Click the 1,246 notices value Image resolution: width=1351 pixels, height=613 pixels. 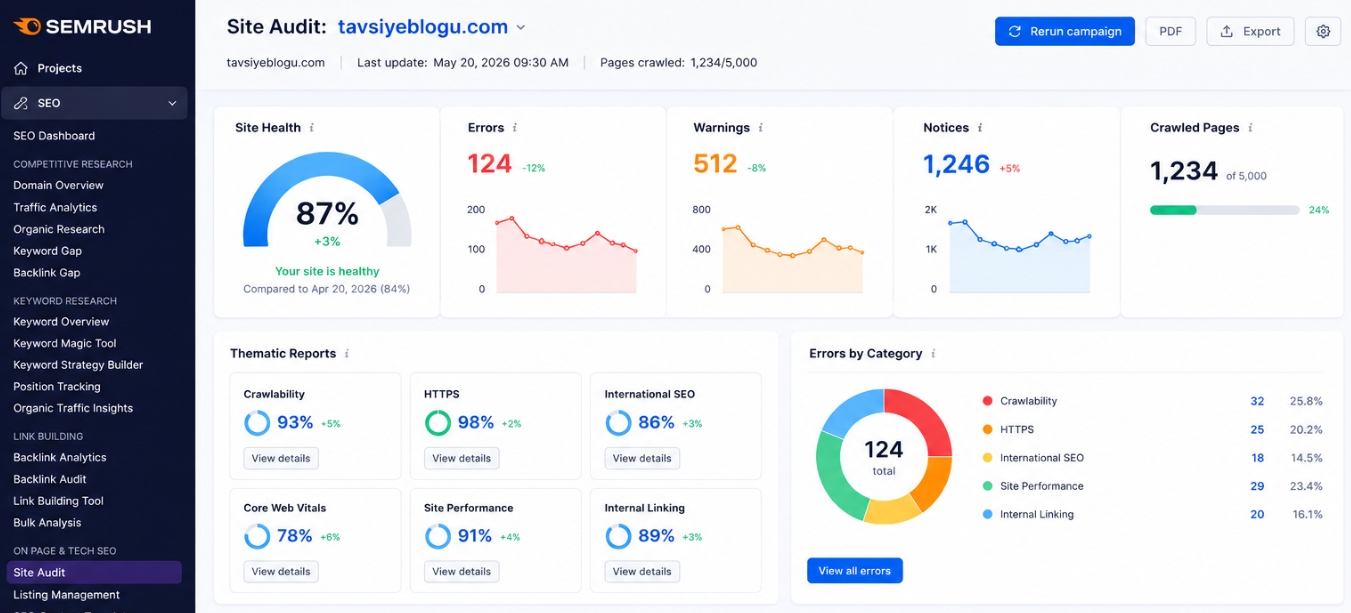956,164
